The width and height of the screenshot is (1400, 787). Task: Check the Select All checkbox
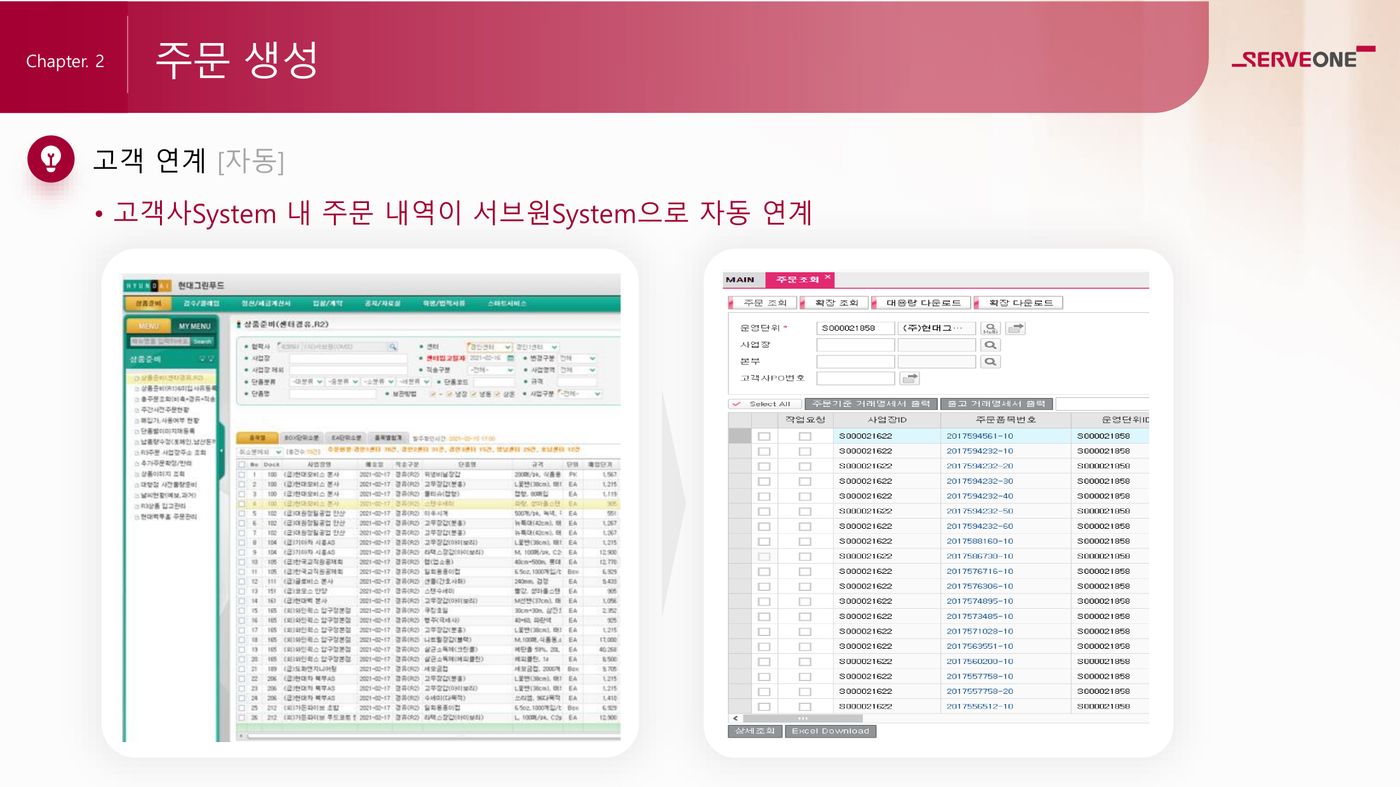click(737, 404)
